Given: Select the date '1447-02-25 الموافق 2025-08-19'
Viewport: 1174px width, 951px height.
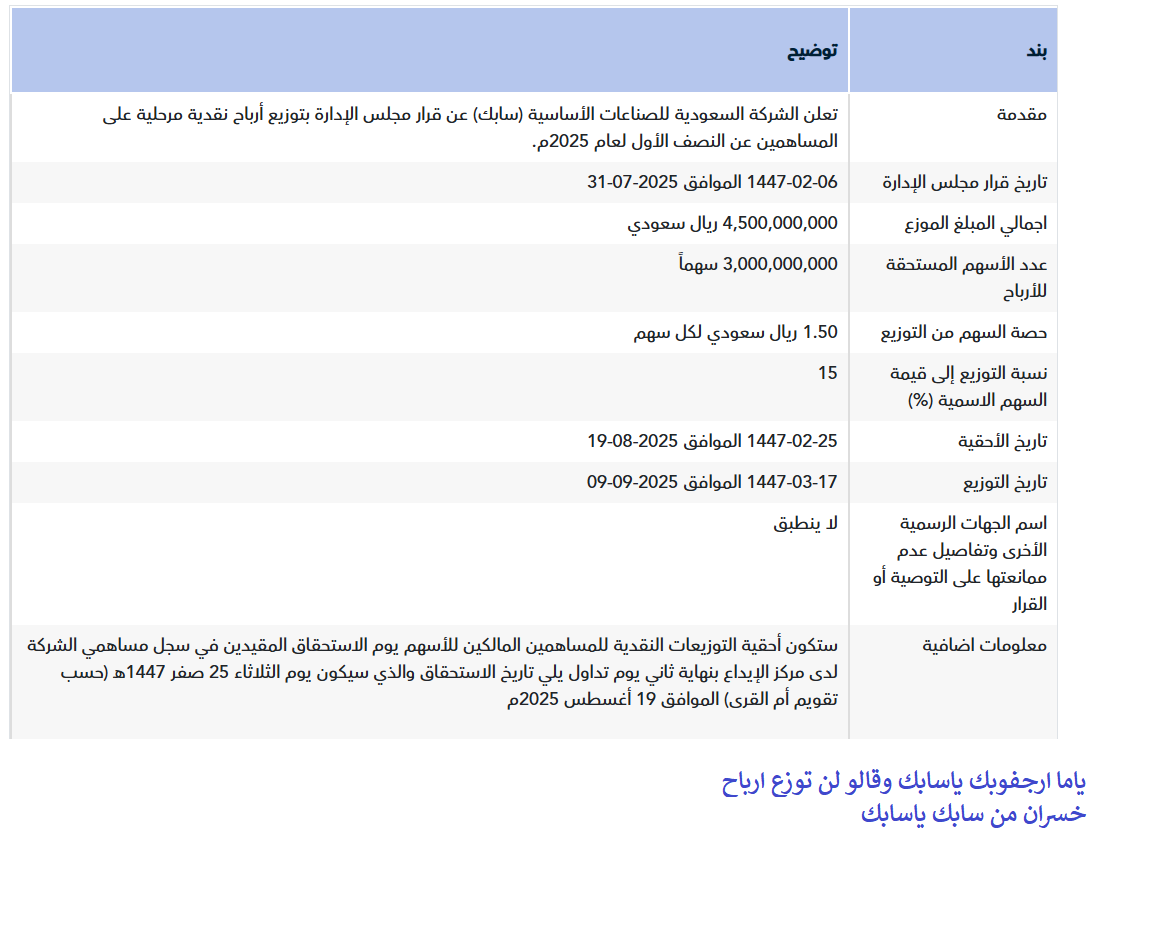Looking at the screenshot, I should point(712,441).
